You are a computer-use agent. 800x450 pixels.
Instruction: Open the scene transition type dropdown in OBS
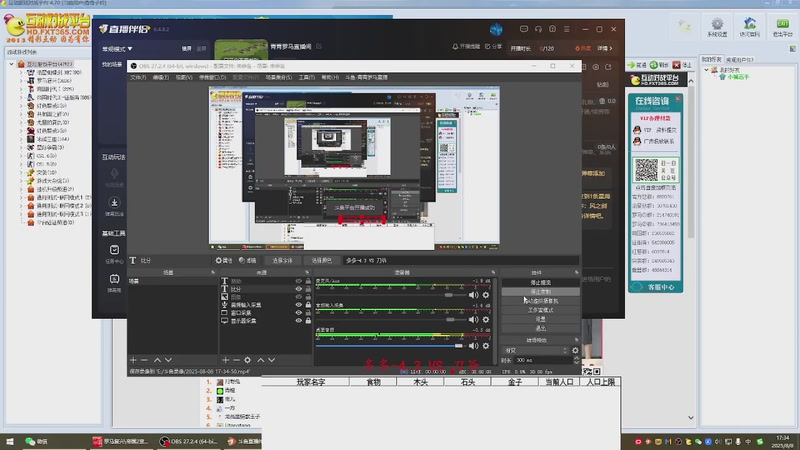pos(536,351)
